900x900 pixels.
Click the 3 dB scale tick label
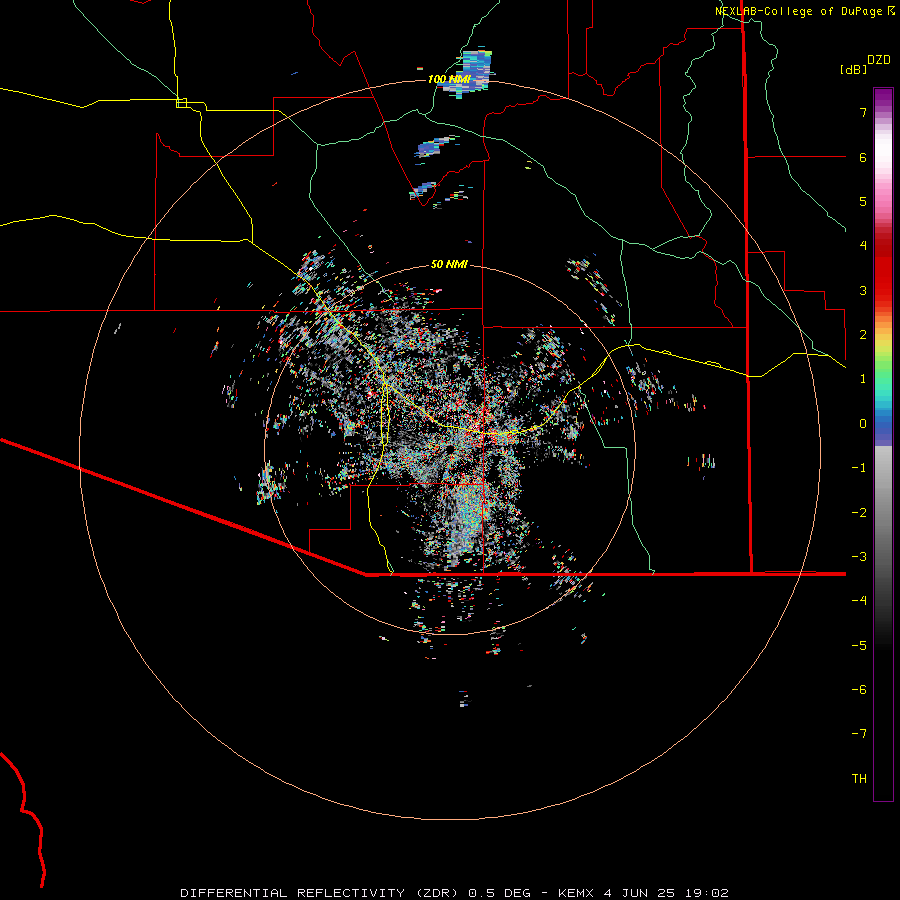point(863,290)
